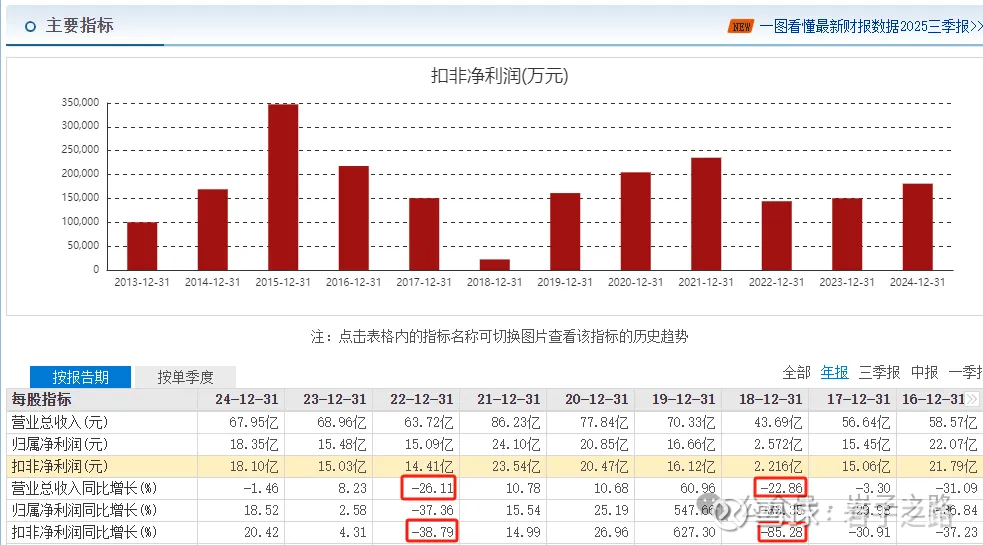This screenshot has height=545, width=983.
Task: Click the NEW badge icon
Action: [x=740, y=26]
